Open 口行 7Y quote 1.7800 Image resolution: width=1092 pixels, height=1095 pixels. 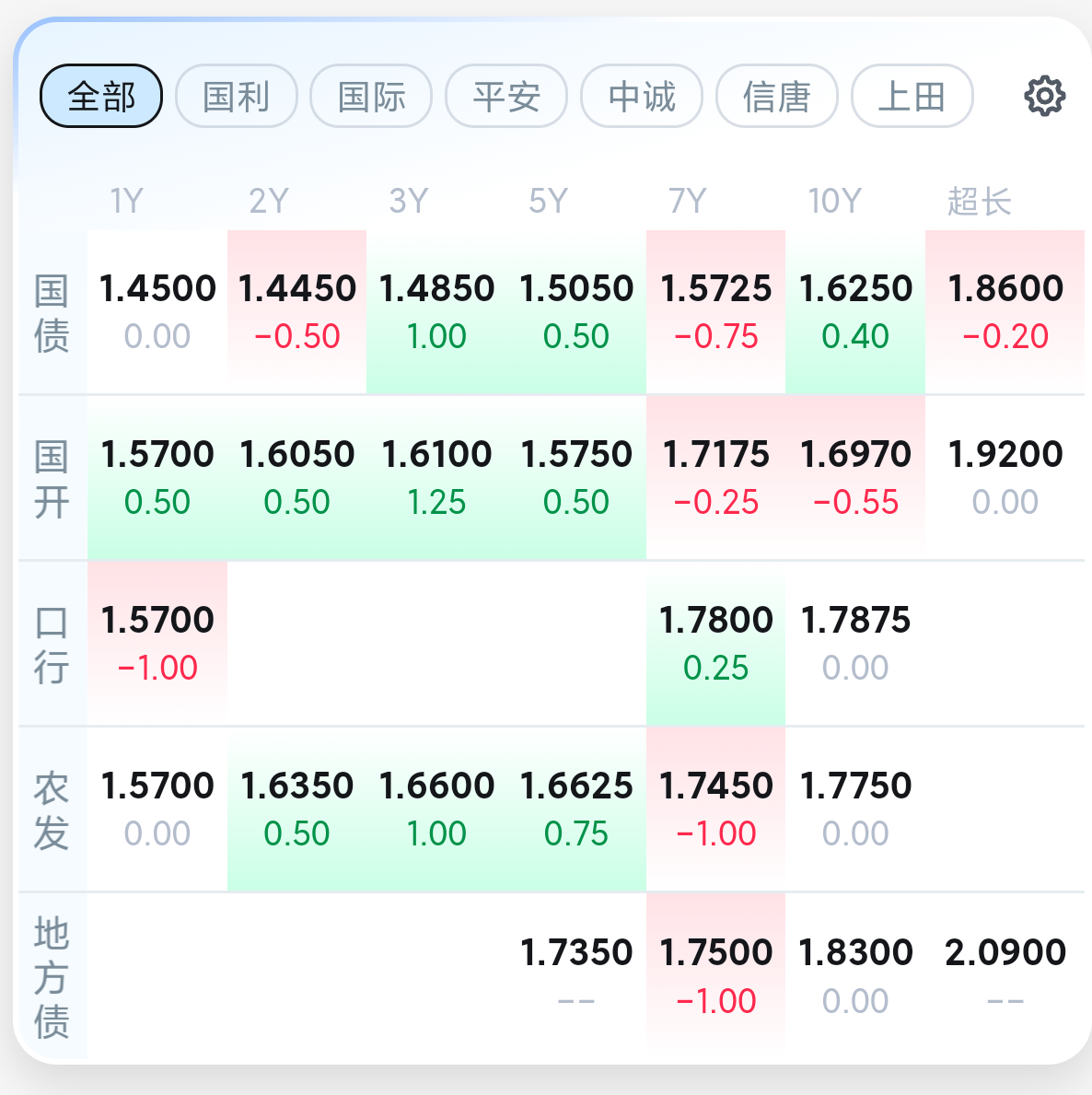click(x=715, y=643)
